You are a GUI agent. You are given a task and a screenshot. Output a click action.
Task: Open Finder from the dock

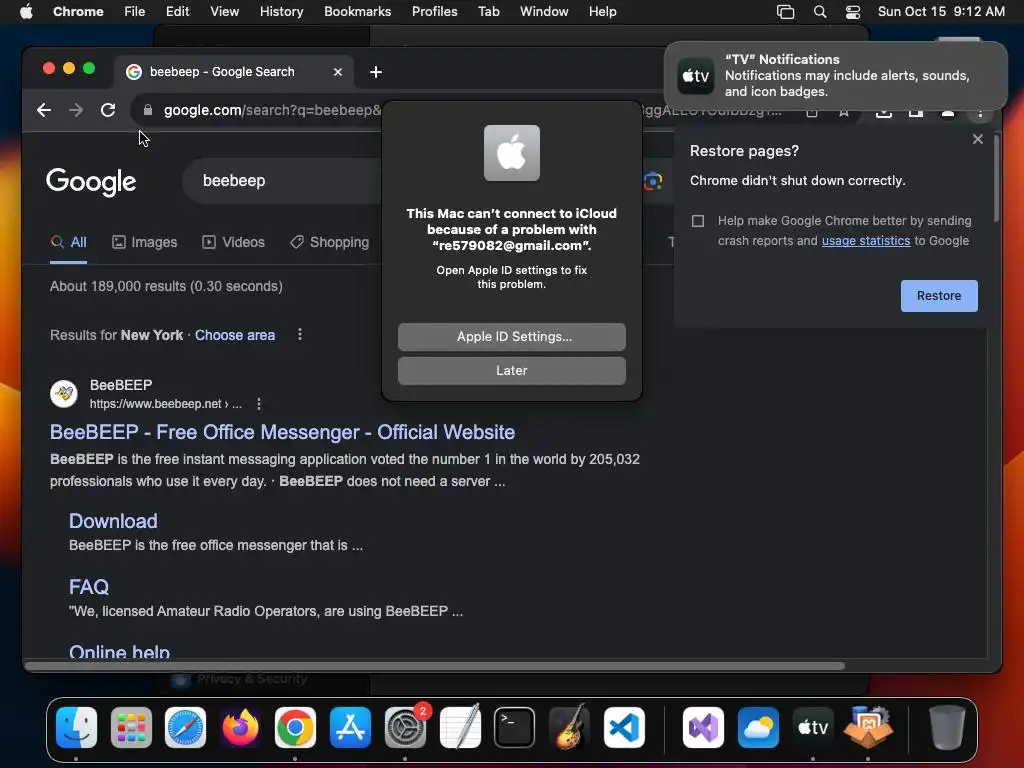[76, 728]
